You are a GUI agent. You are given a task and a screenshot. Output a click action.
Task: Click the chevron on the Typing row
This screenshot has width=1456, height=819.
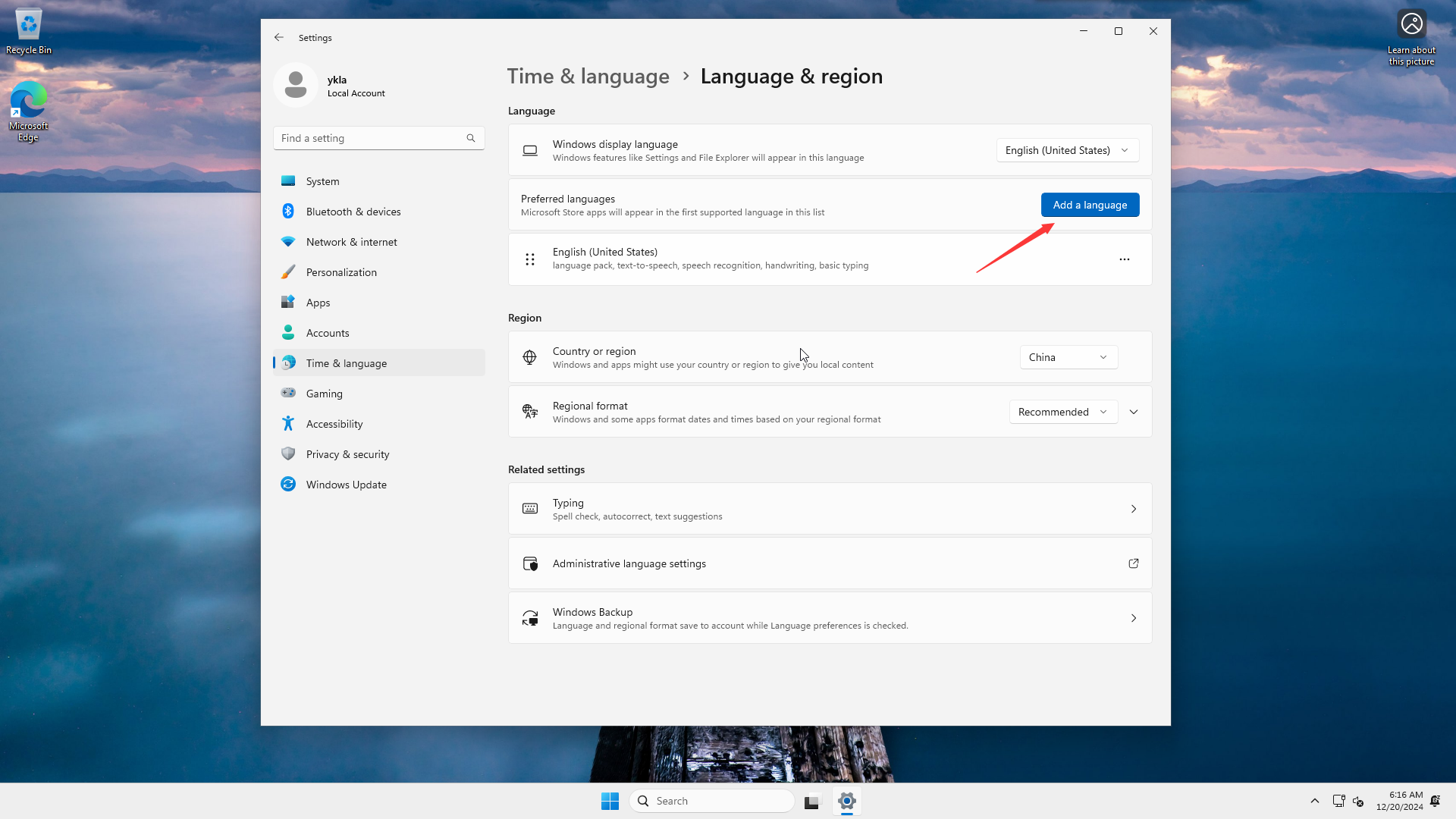tap(1134, 509)
